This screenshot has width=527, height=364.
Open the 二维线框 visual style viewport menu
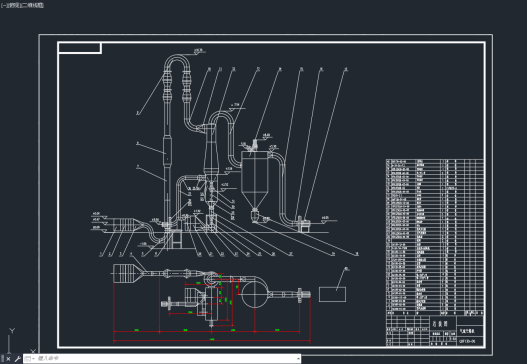34,5
